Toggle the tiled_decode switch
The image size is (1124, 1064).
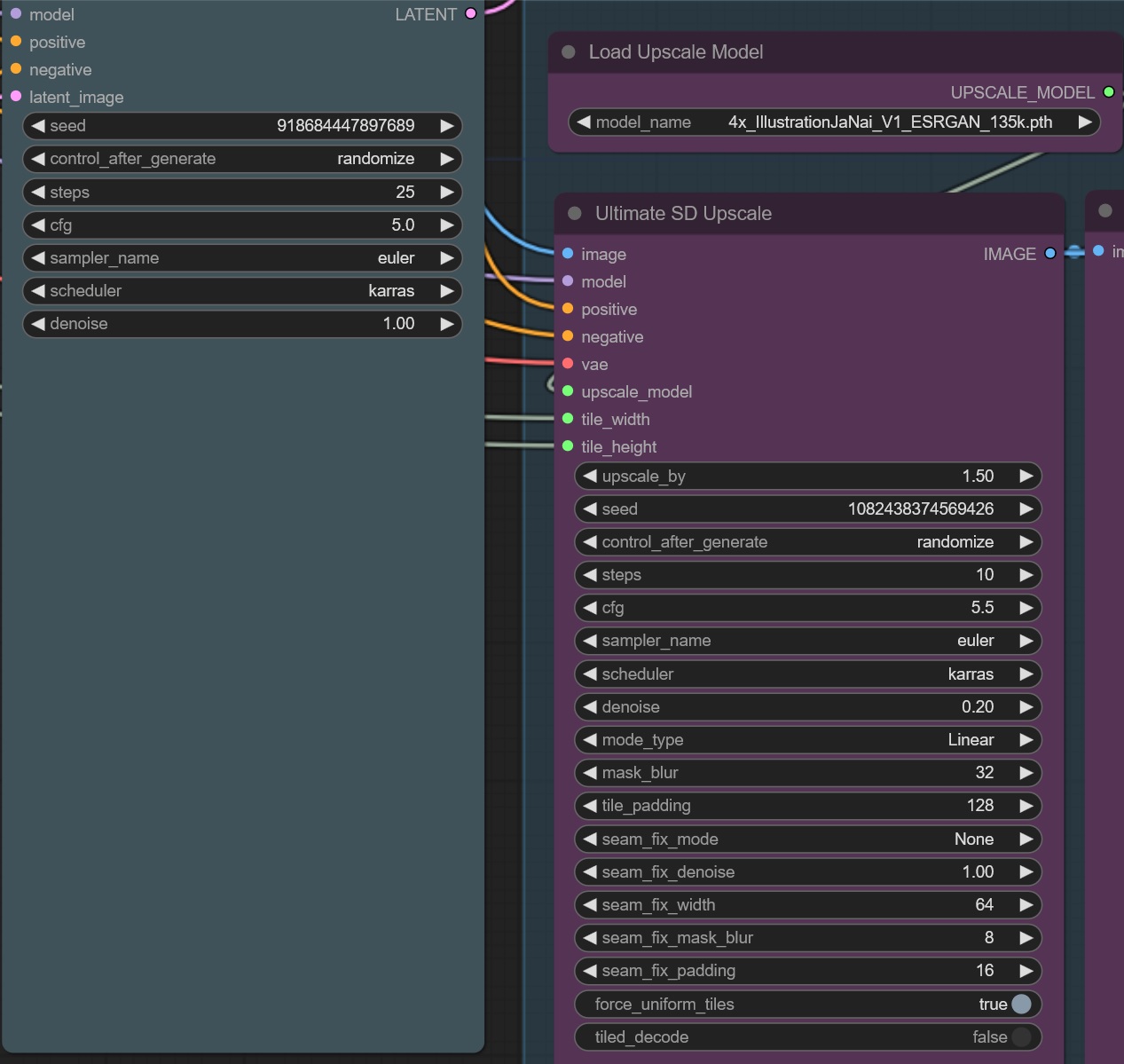[1021, 1036]
